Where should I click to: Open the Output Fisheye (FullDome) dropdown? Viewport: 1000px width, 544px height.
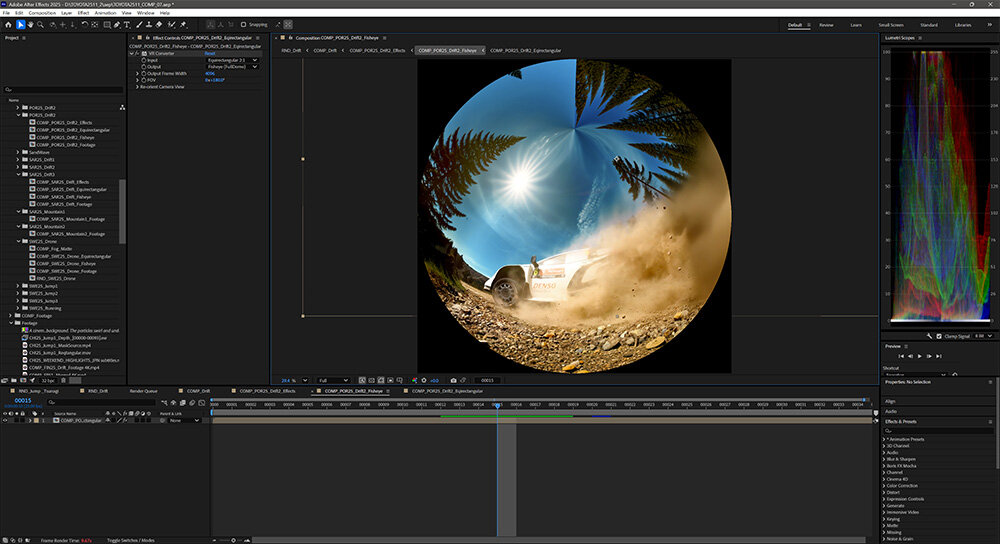click(232, 67)
